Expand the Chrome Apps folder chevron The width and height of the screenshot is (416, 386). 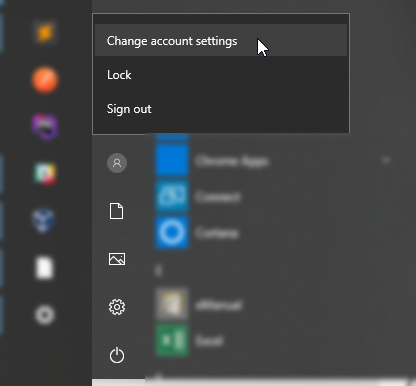(386, 160)
